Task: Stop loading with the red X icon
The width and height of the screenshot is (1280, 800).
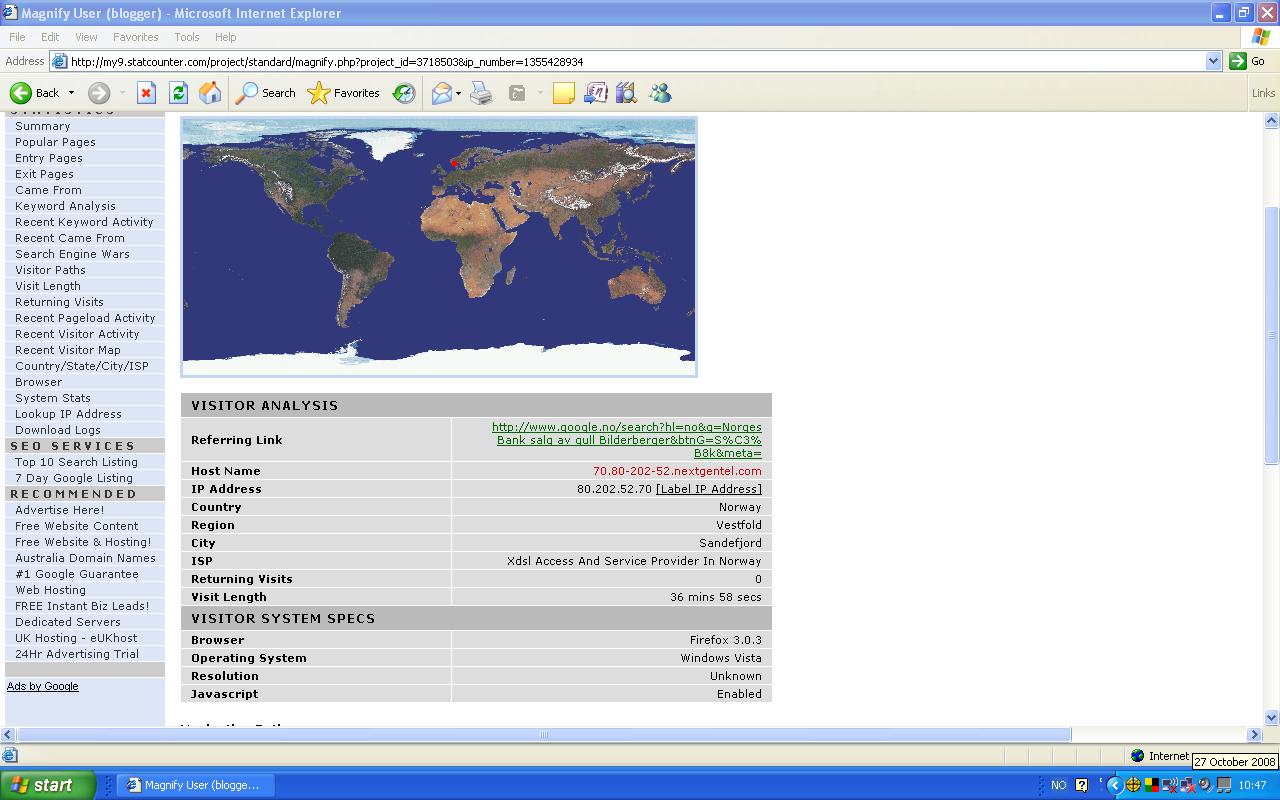Action: point(146,93)
